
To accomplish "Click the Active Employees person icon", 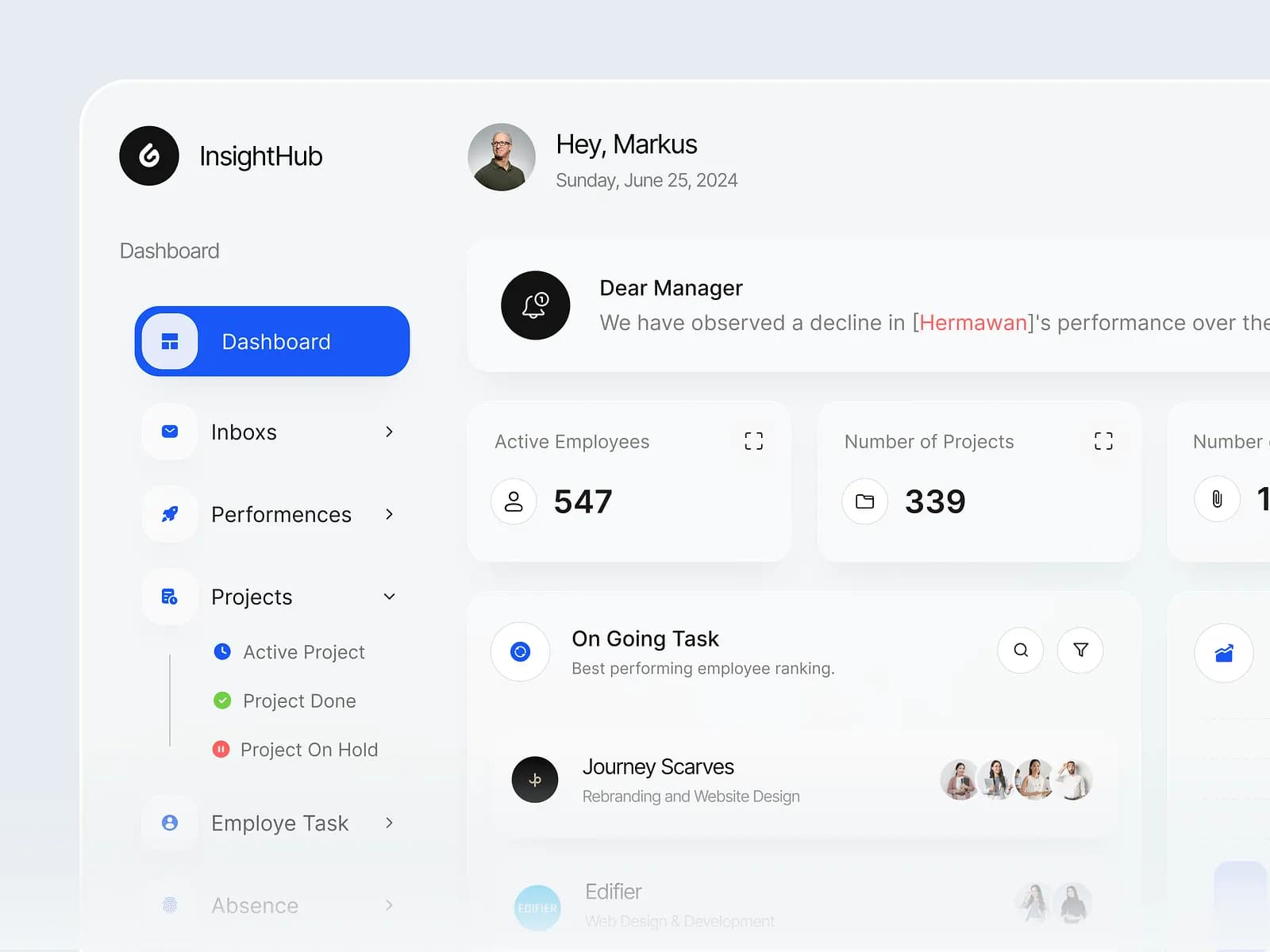I will [x=514, y=501].
